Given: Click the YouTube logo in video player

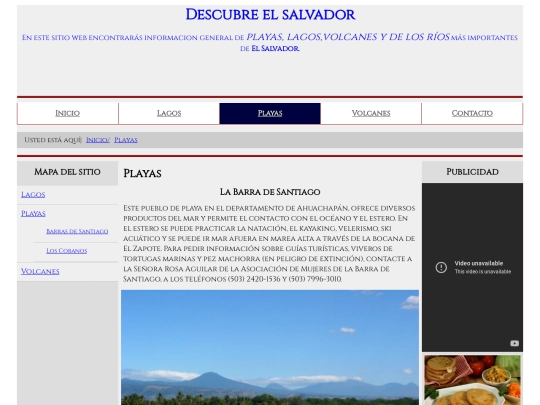Looking at the screenshot, I should tap(514, 343).
